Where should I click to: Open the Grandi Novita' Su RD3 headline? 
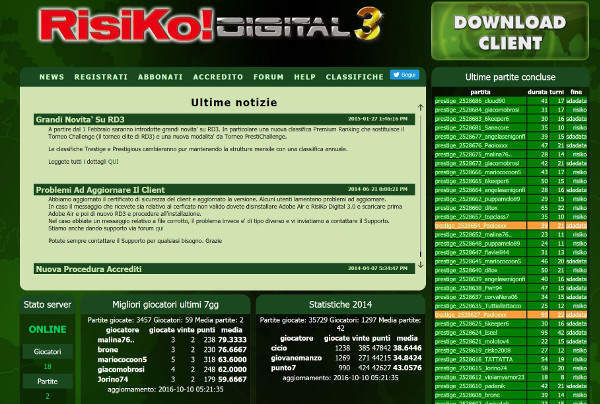pos(80,119)
